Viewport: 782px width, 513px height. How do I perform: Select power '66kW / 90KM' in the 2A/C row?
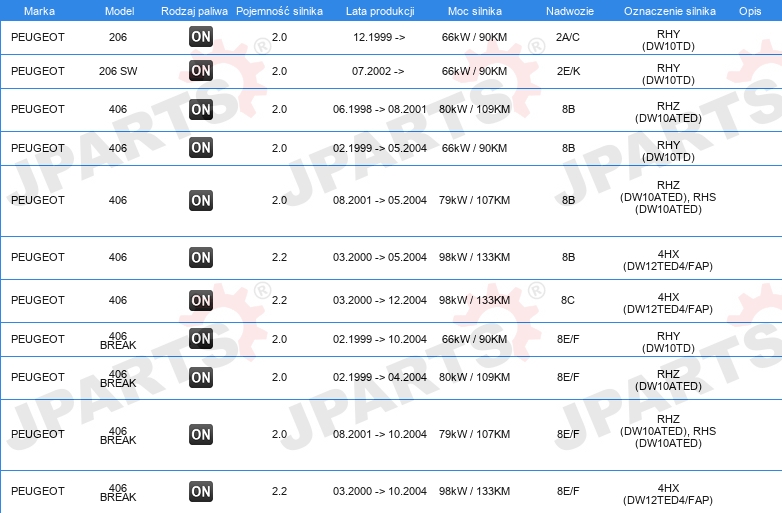(x=474, y=37)
